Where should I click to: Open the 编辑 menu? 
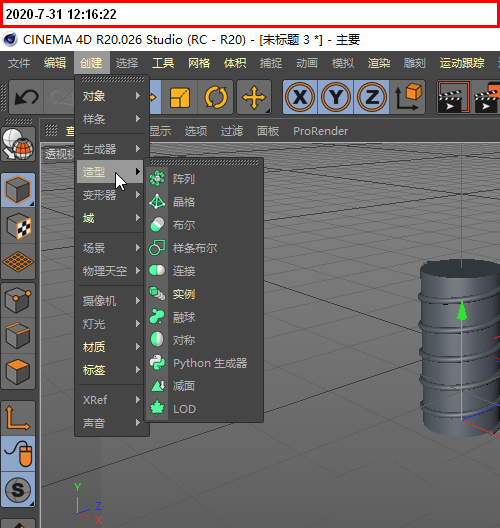[x=55, y=63]
